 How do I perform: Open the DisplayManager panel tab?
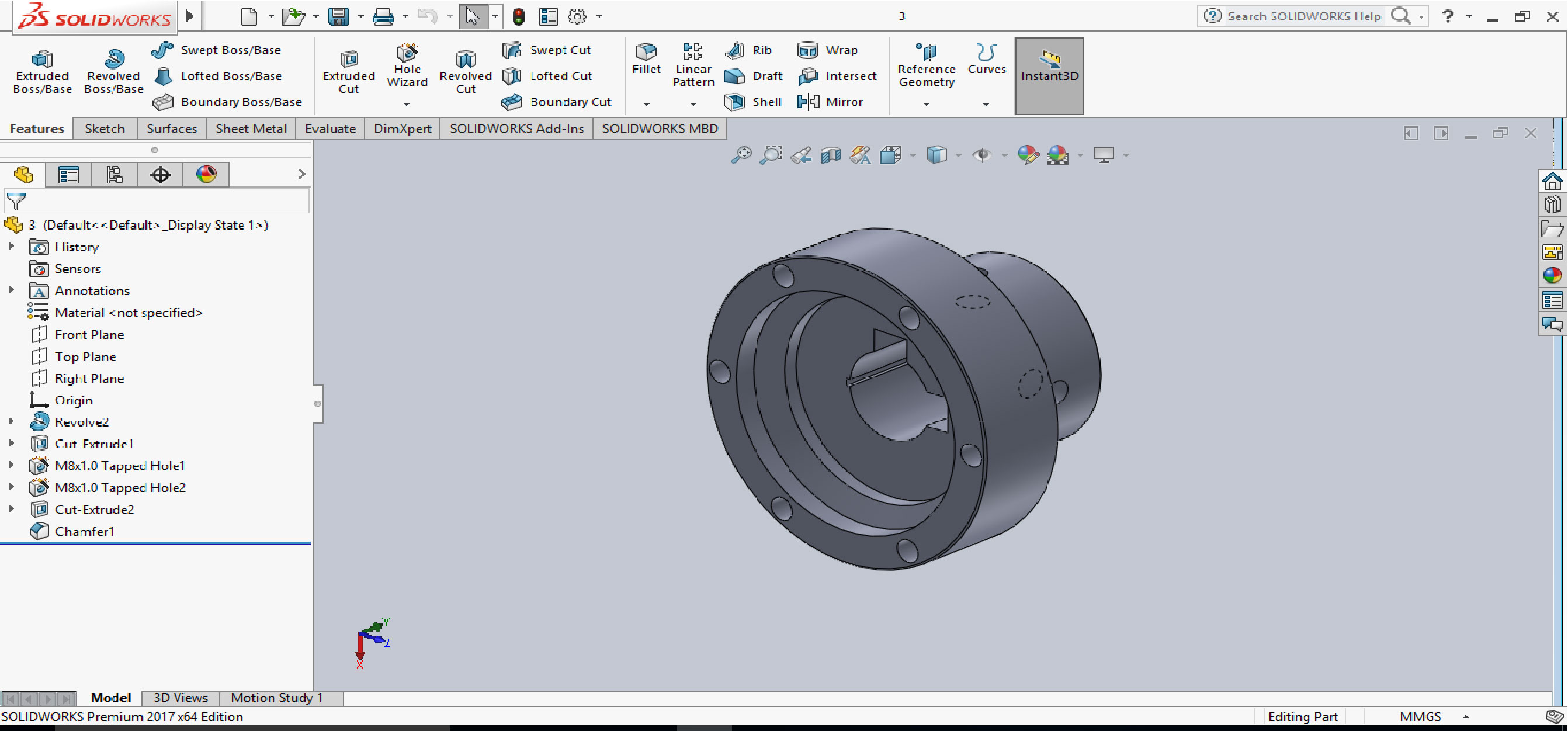click(x=206, y=175)
